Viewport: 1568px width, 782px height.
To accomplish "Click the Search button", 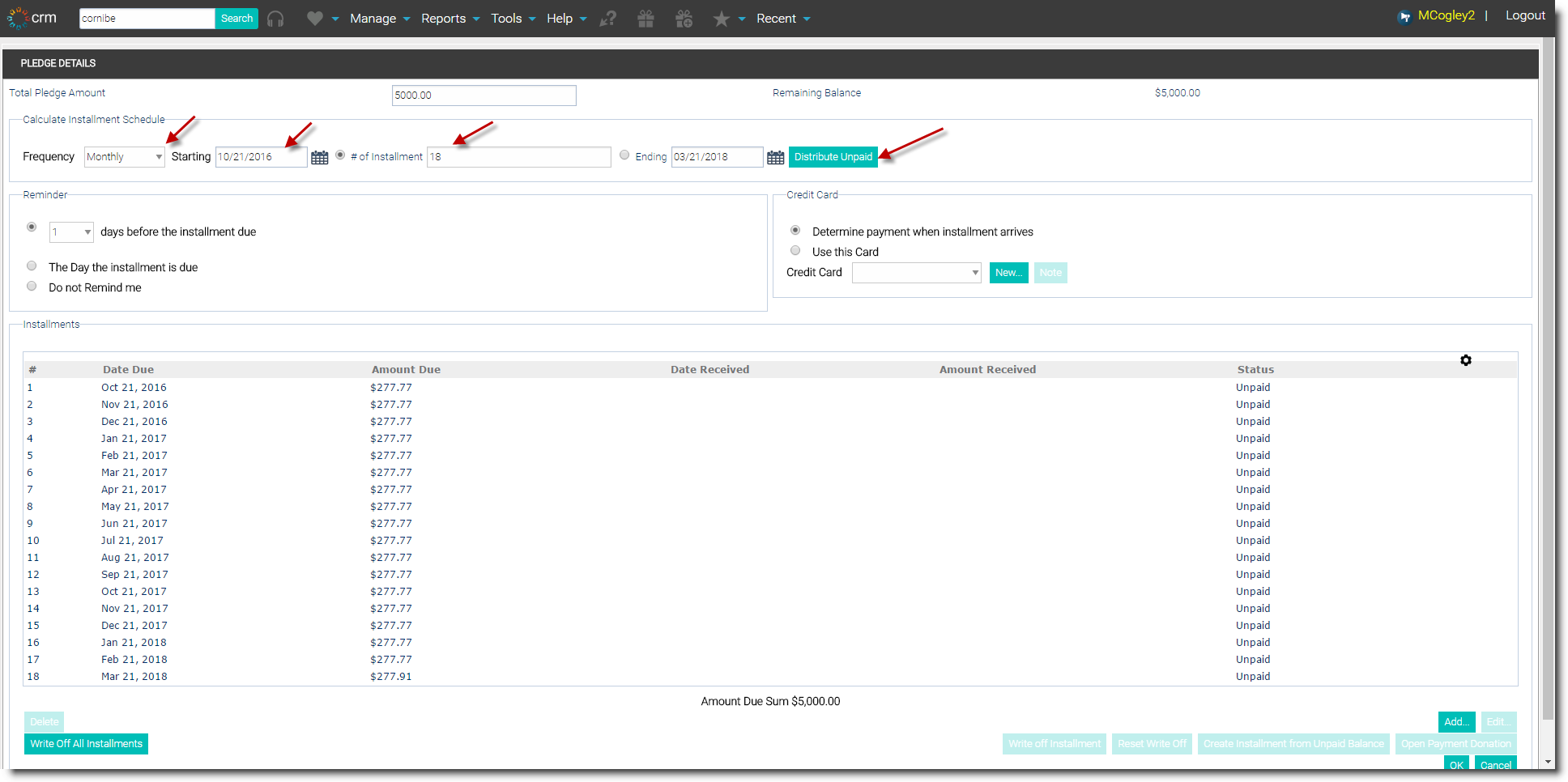I will pos(236,19).
